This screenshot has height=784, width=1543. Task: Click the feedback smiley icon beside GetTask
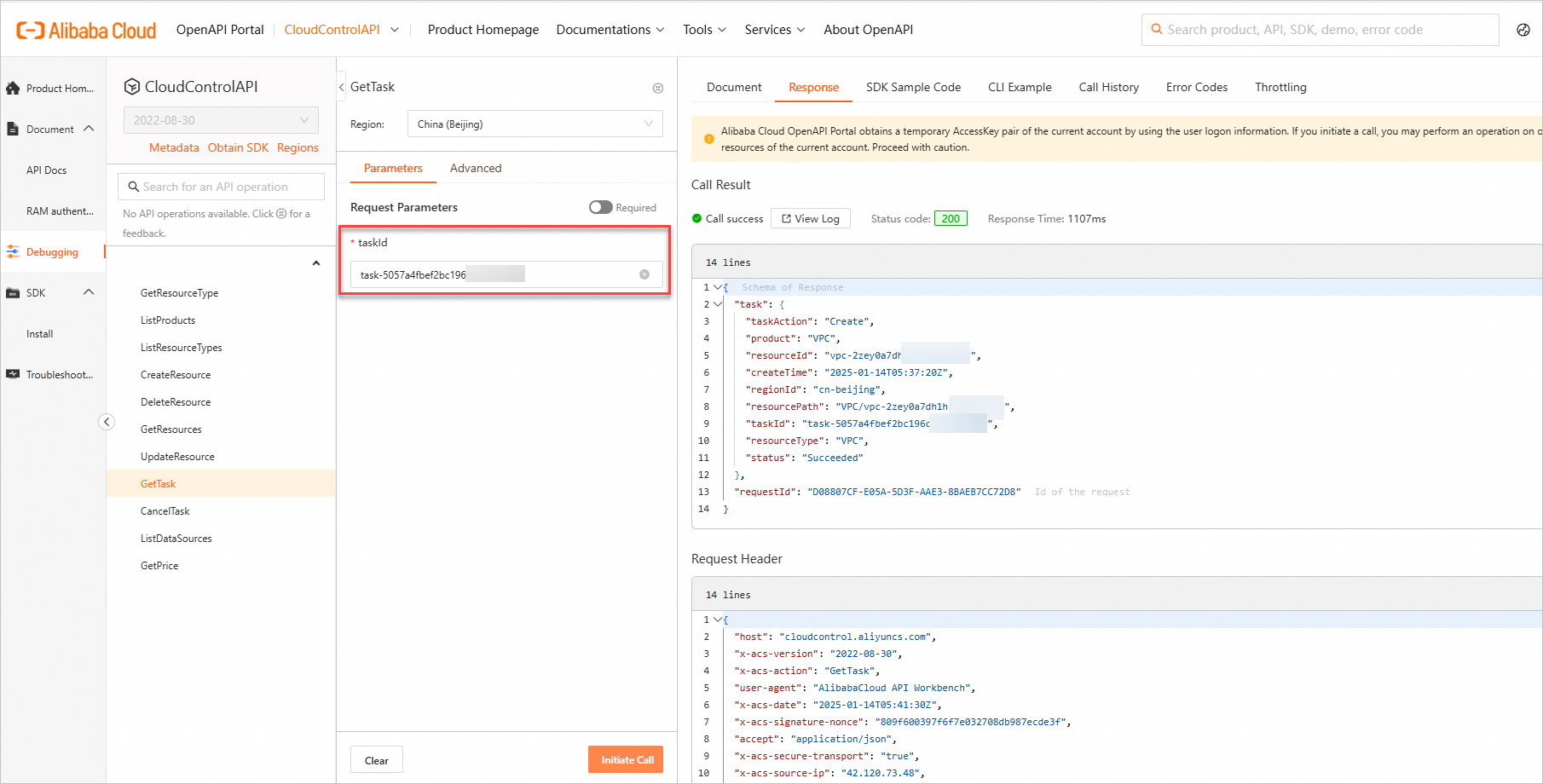coord(658,88)
